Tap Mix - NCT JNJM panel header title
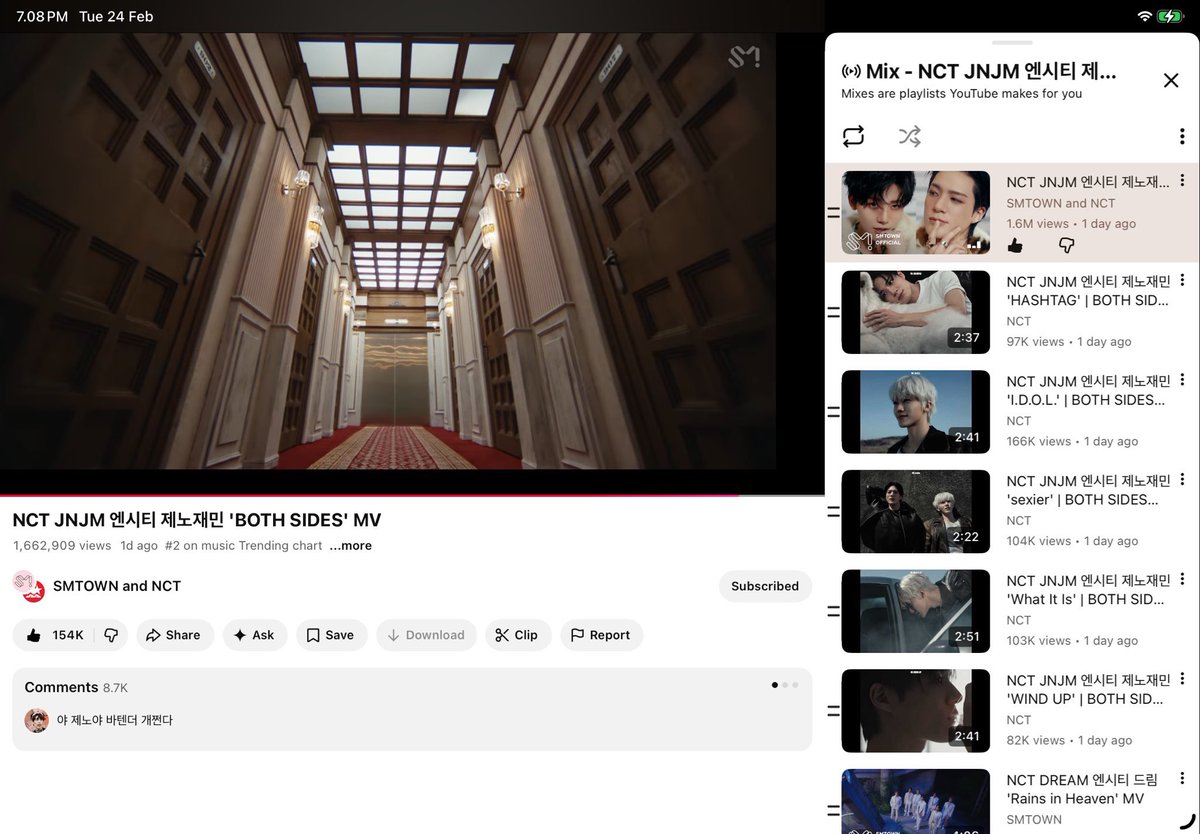 990,71
